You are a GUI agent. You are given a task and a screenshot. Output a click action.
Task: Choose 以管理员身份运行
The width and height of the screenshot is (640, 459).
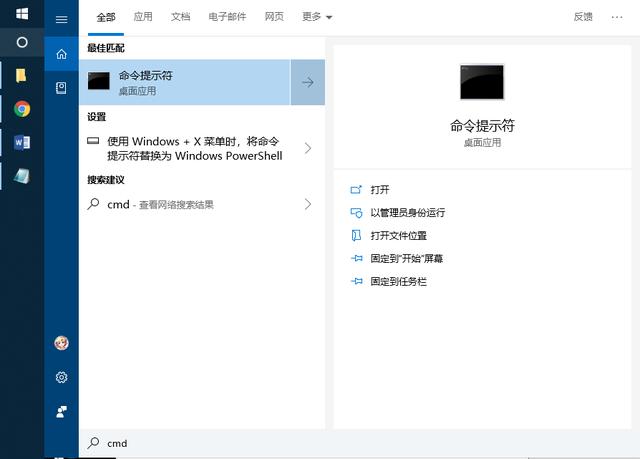tap(408, 213)
